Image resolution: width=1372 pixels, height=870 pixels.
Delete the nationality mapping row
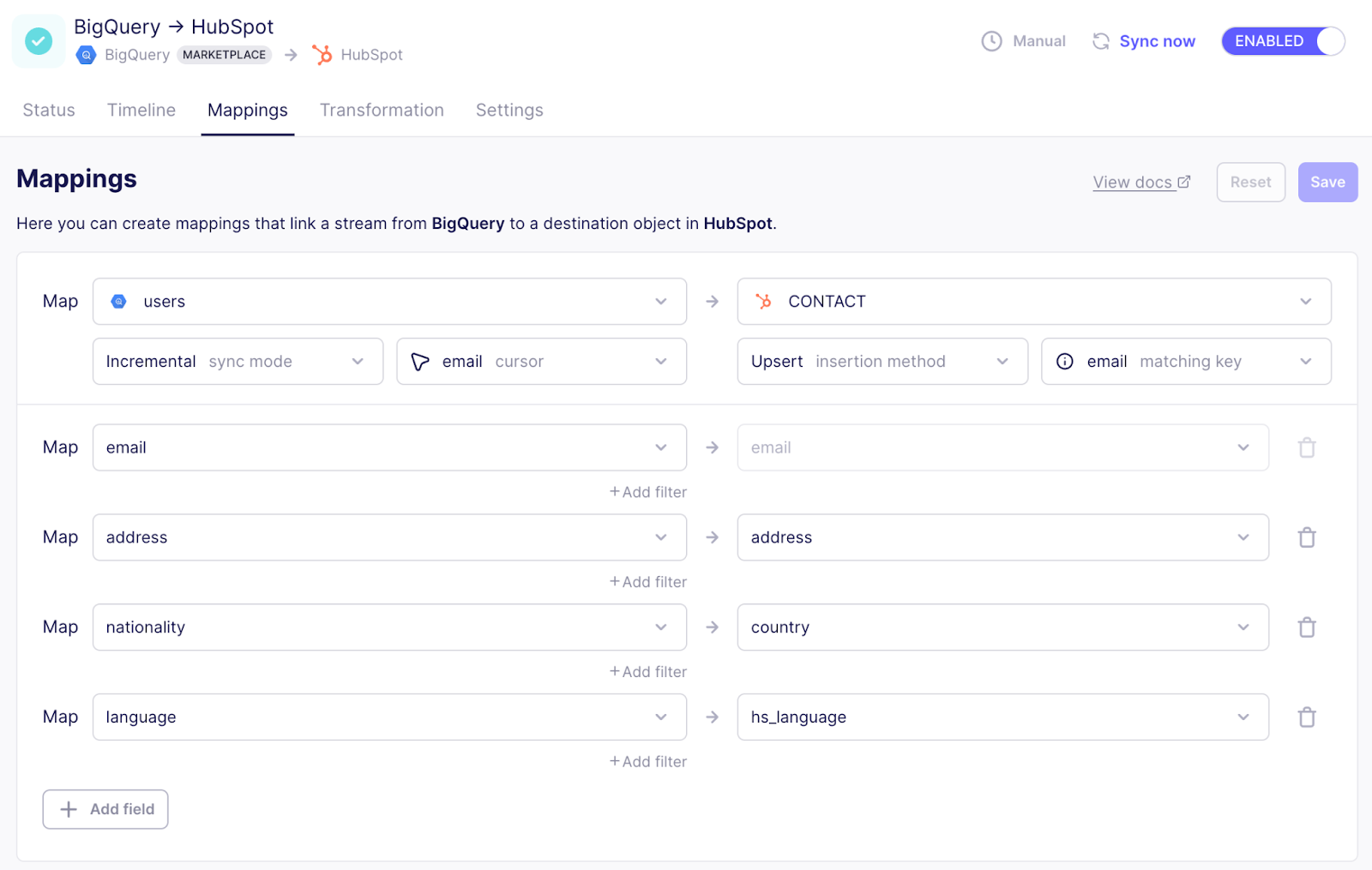pos(1307,627)
